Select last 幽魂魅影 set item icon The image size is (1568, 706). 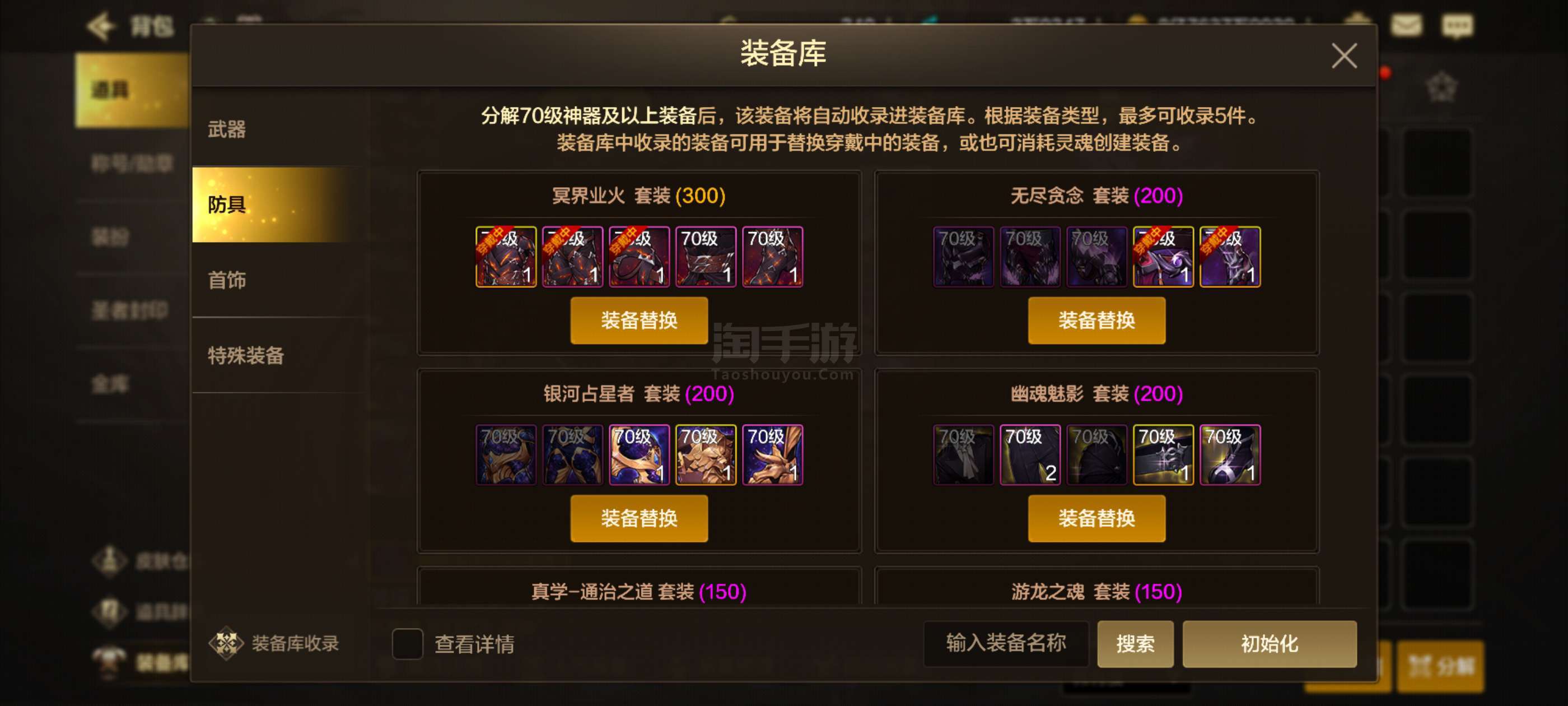[1230, 454]
